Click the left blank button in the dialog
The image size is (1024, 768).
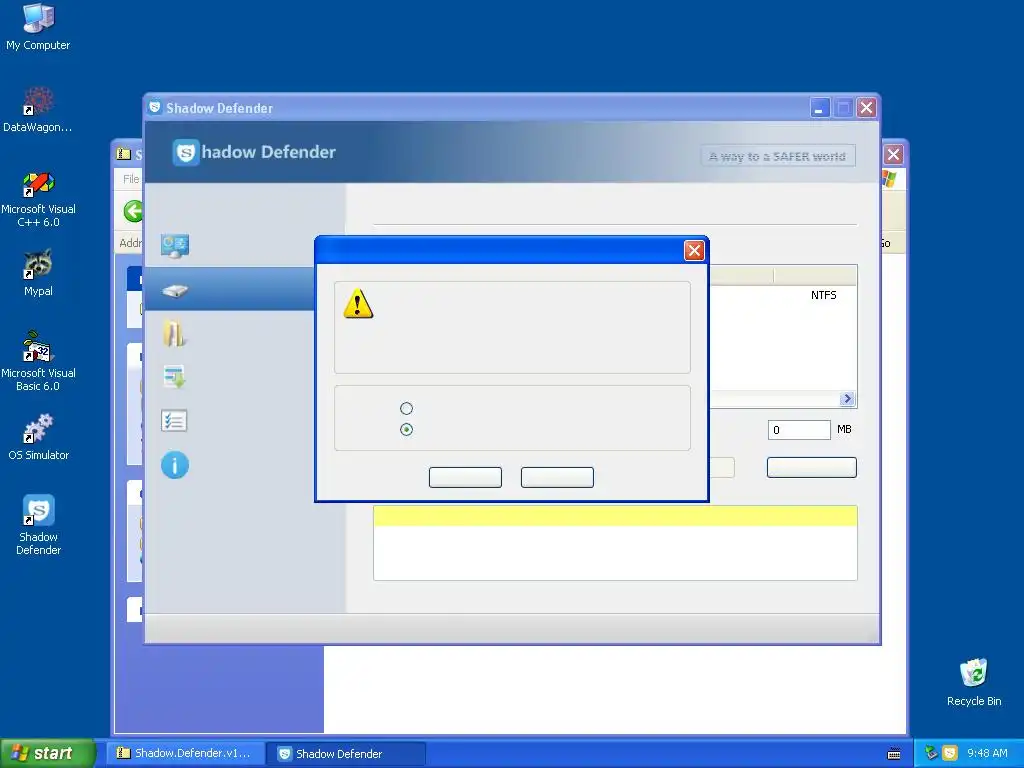click(x=465, y=477)
